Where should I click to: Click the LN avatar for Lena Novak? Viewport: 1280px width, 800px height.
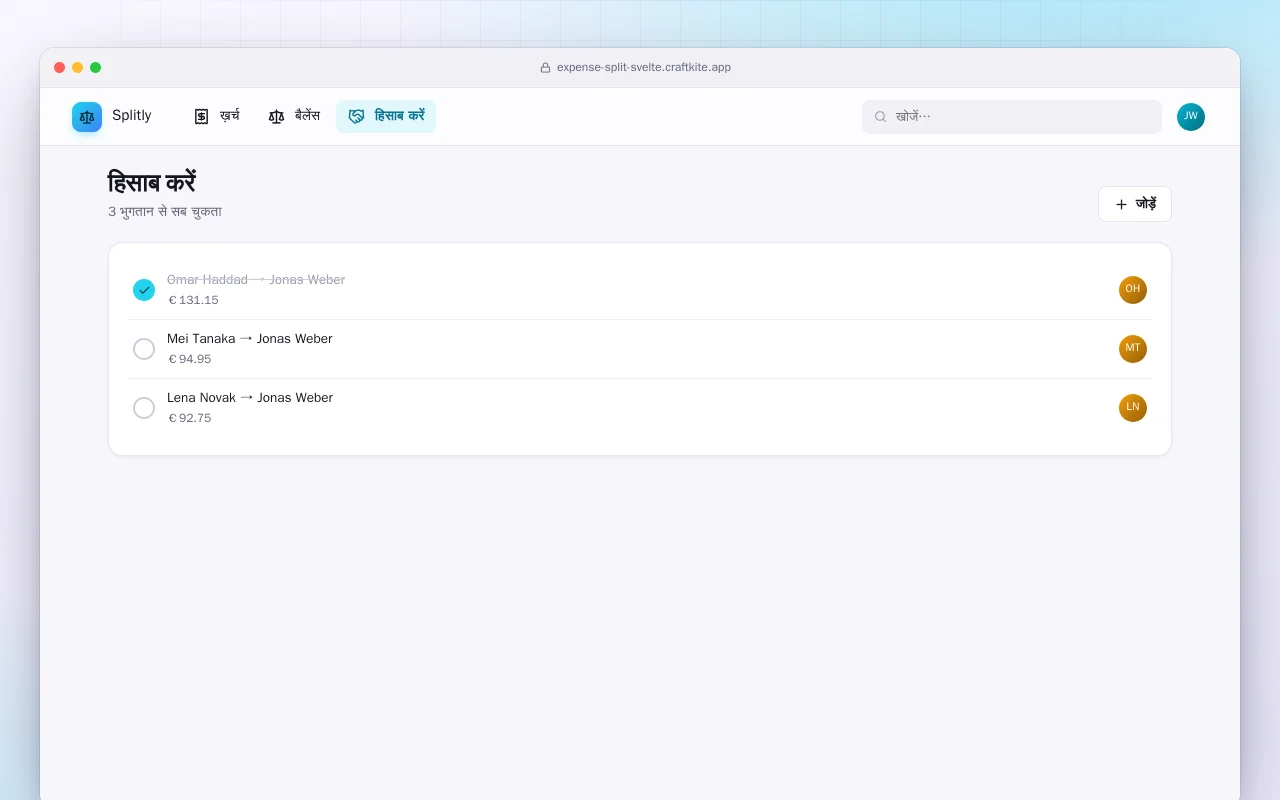click(x=1133, y=408)
